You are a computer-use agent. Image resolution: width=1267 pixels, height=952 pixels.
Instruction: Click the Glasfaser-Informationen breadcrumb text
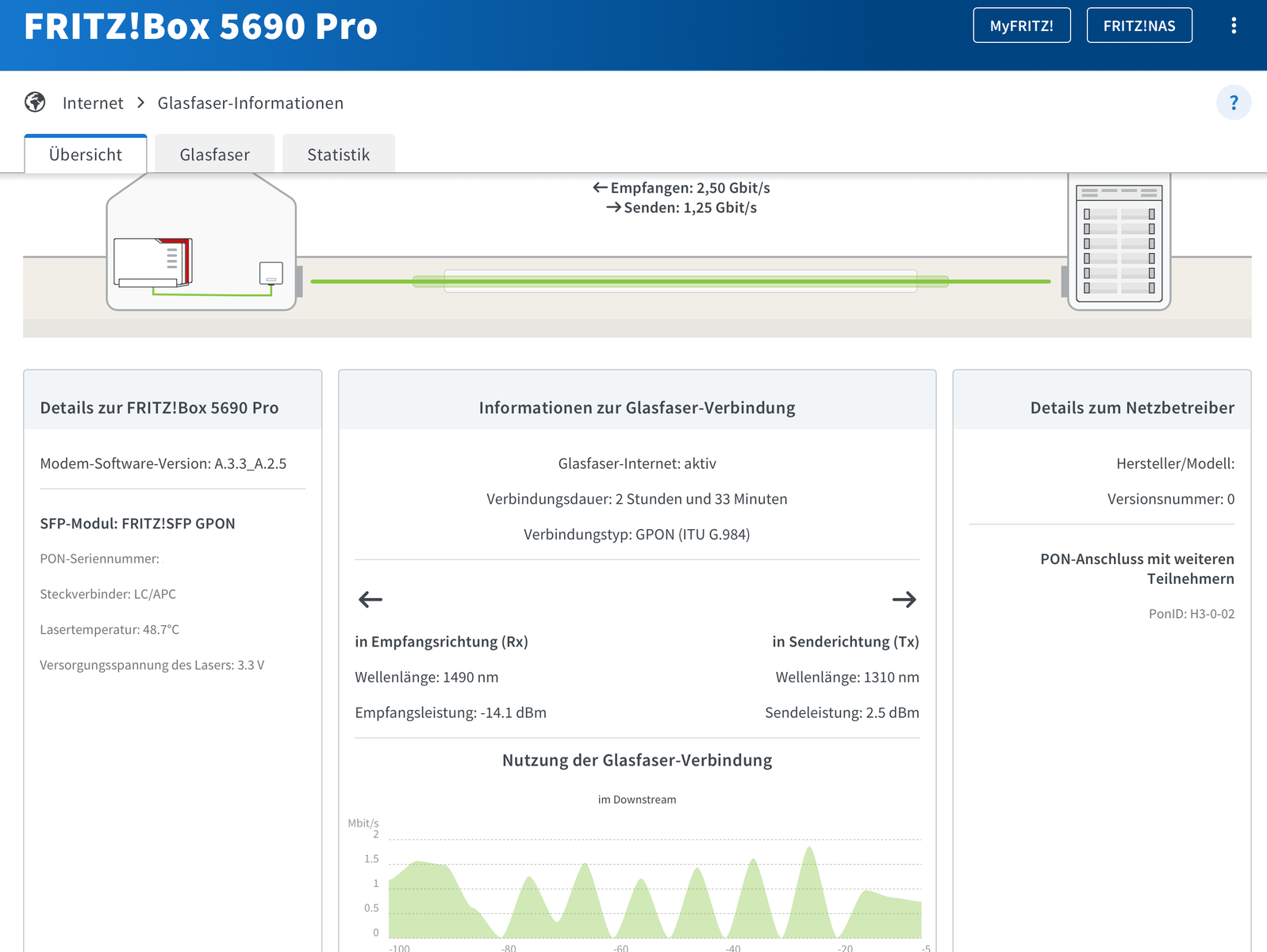[x=251, y=103]
